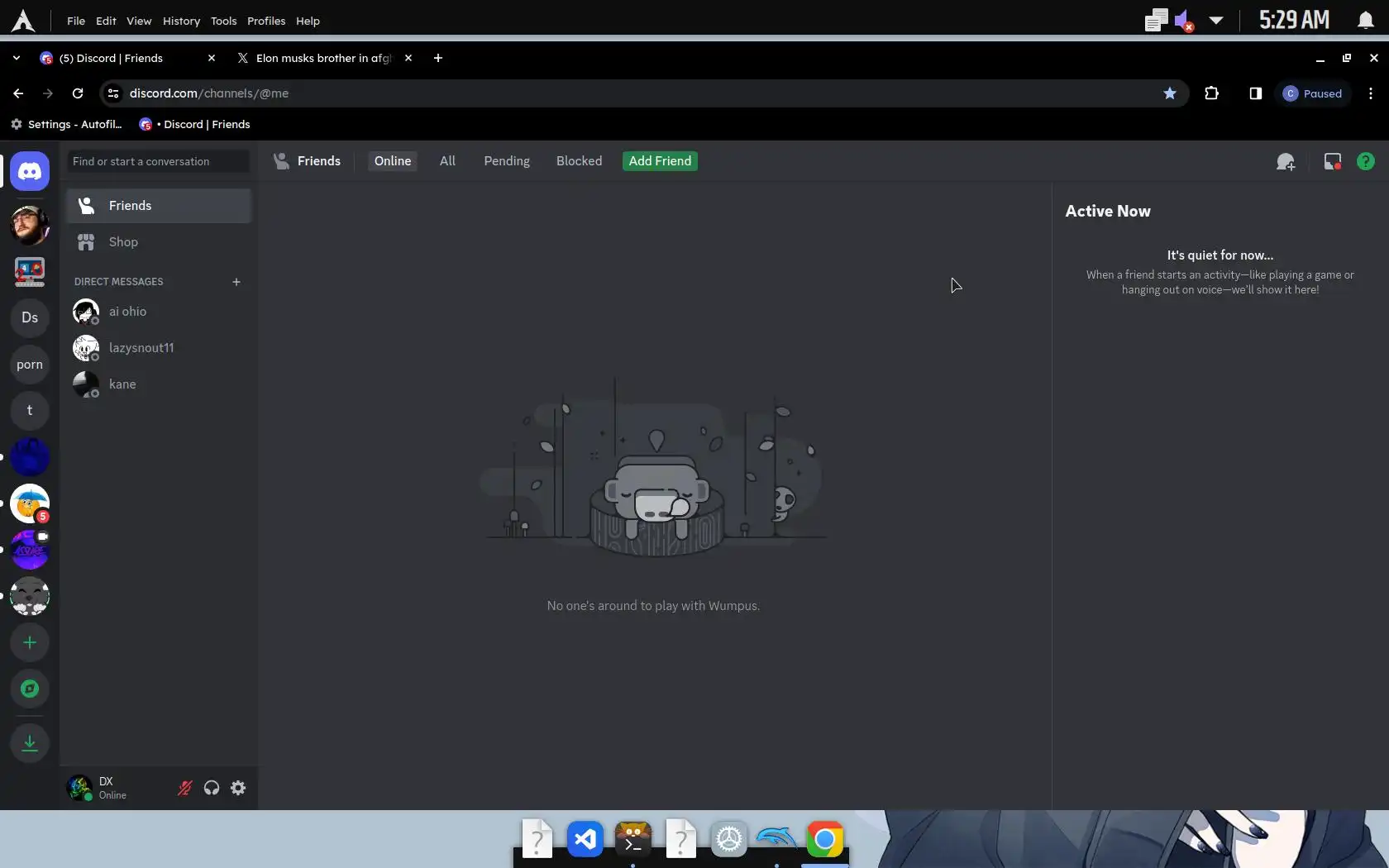Click the 5:29 AM clock
1389x868 pixels.
[x=1294, y=21]
